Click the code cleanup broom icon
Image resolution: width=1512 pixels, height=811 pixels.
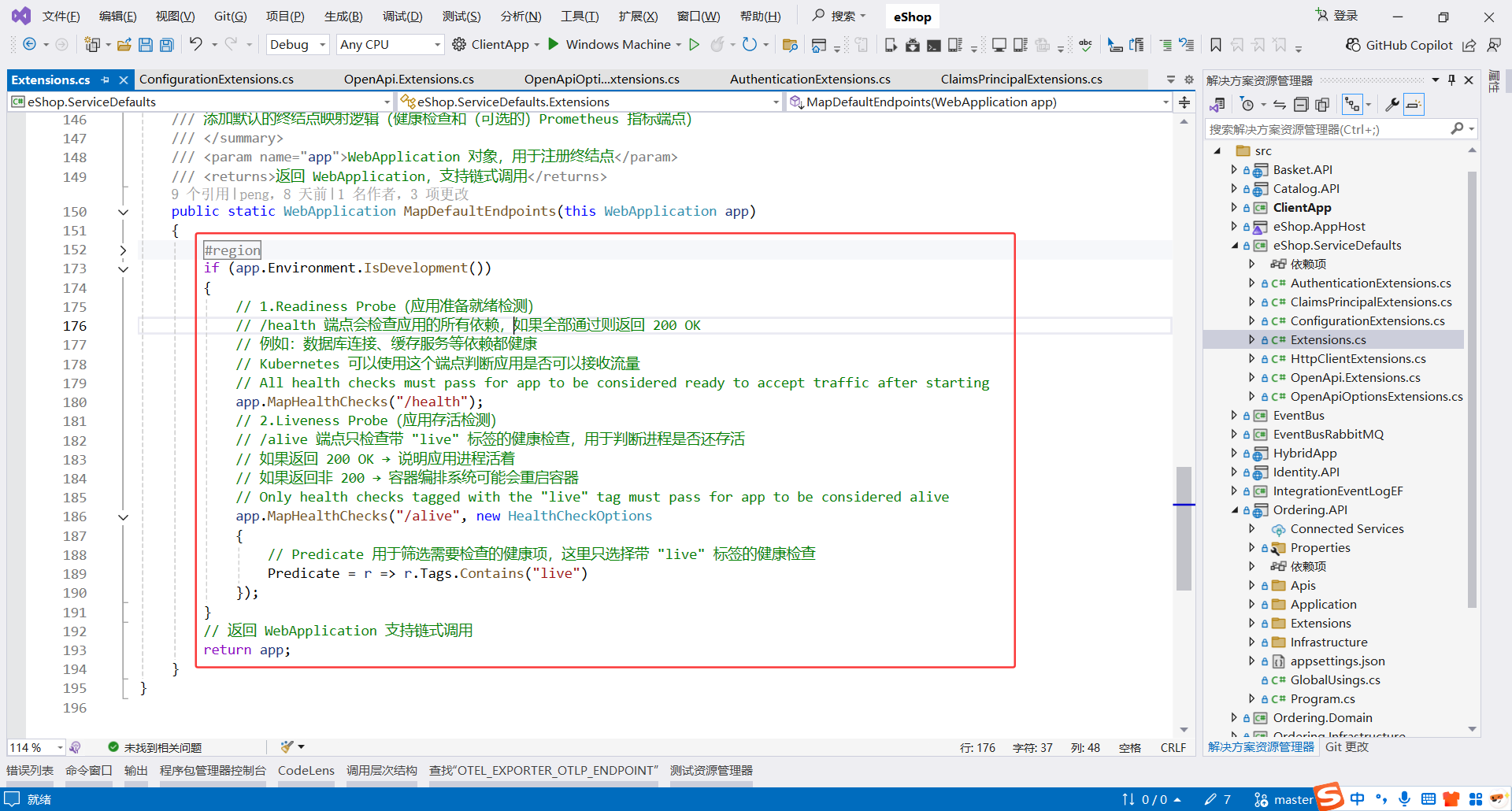click(x=287, y=746)
